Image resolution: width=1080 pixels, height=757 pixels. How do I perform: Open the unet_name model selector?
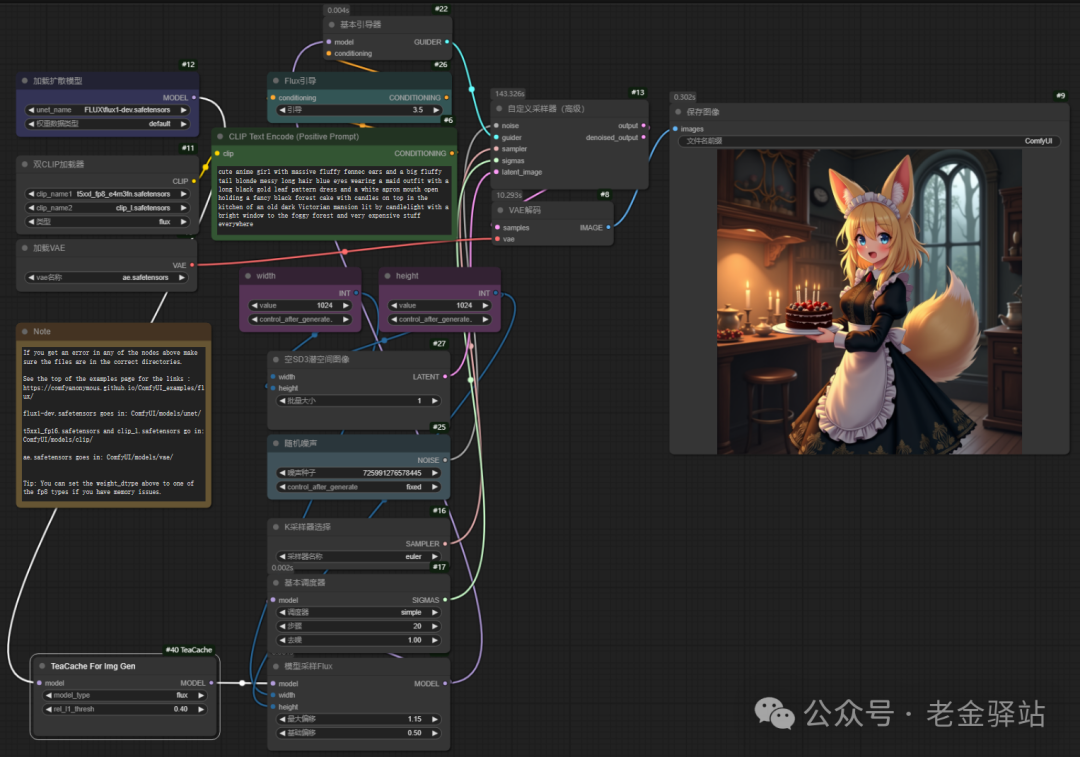click(x=107, y=110)
